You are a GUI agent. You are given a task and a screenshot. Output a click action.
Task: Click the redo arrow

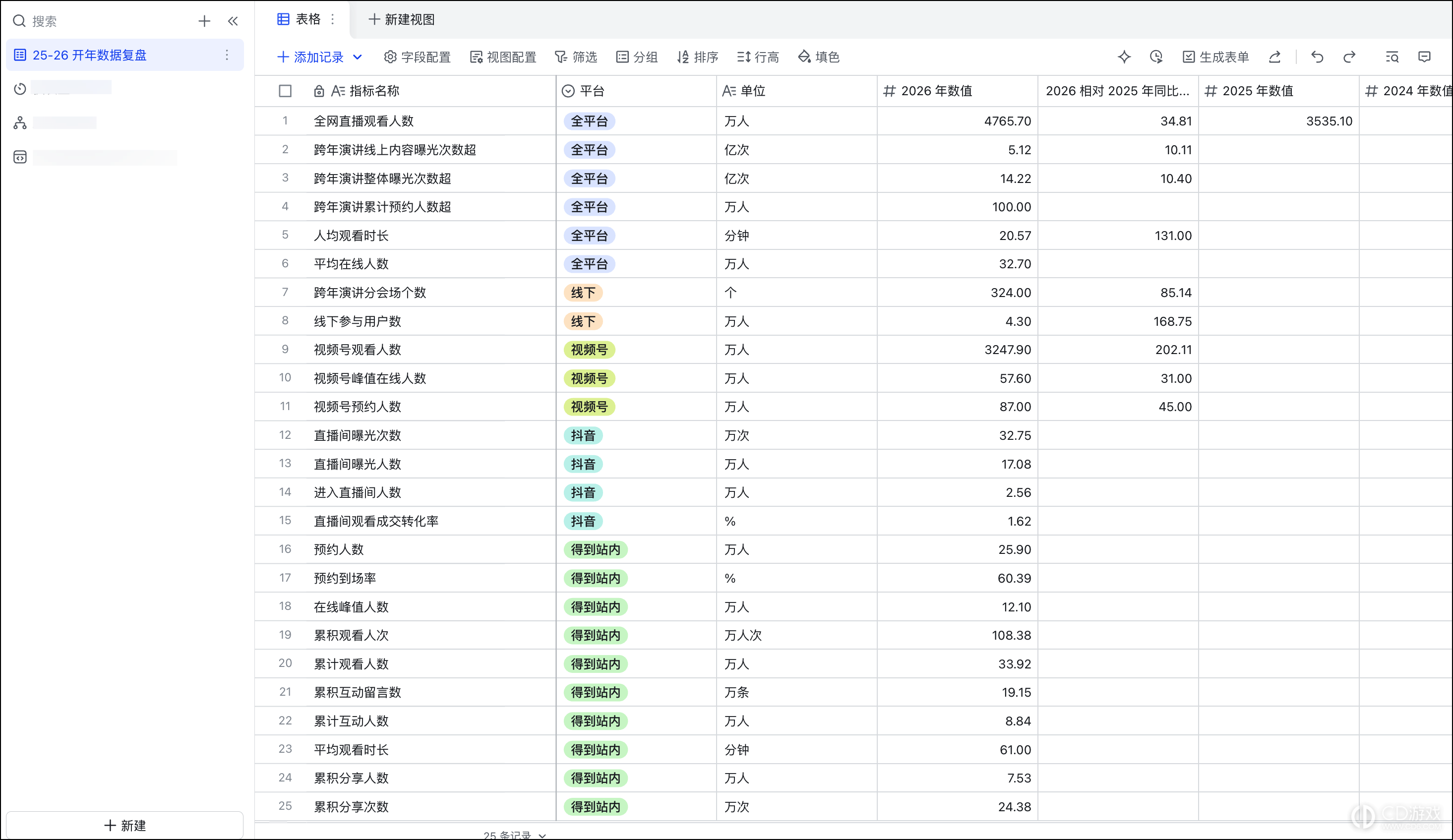1349,57
